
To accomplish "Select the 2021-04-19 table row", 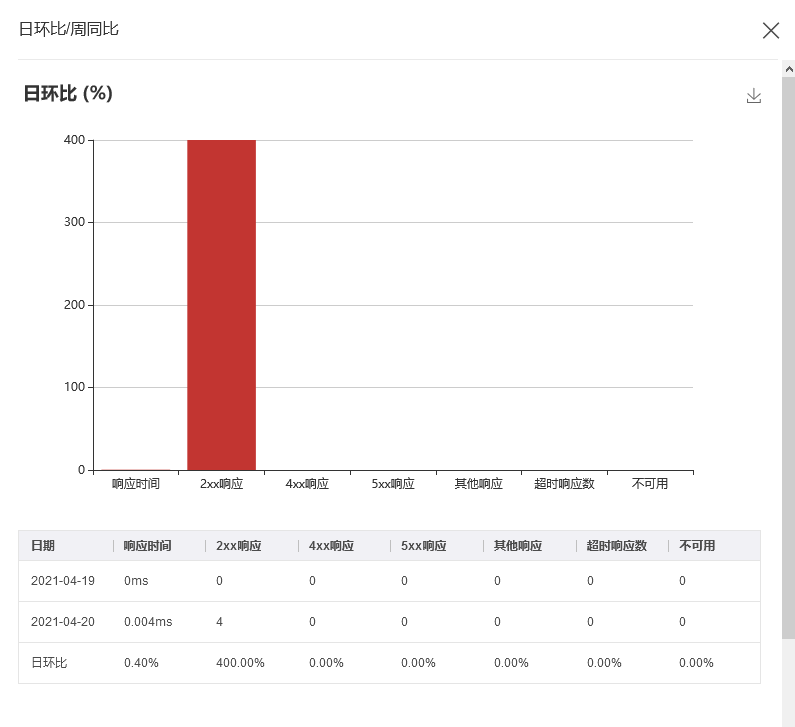I will 389,581.
